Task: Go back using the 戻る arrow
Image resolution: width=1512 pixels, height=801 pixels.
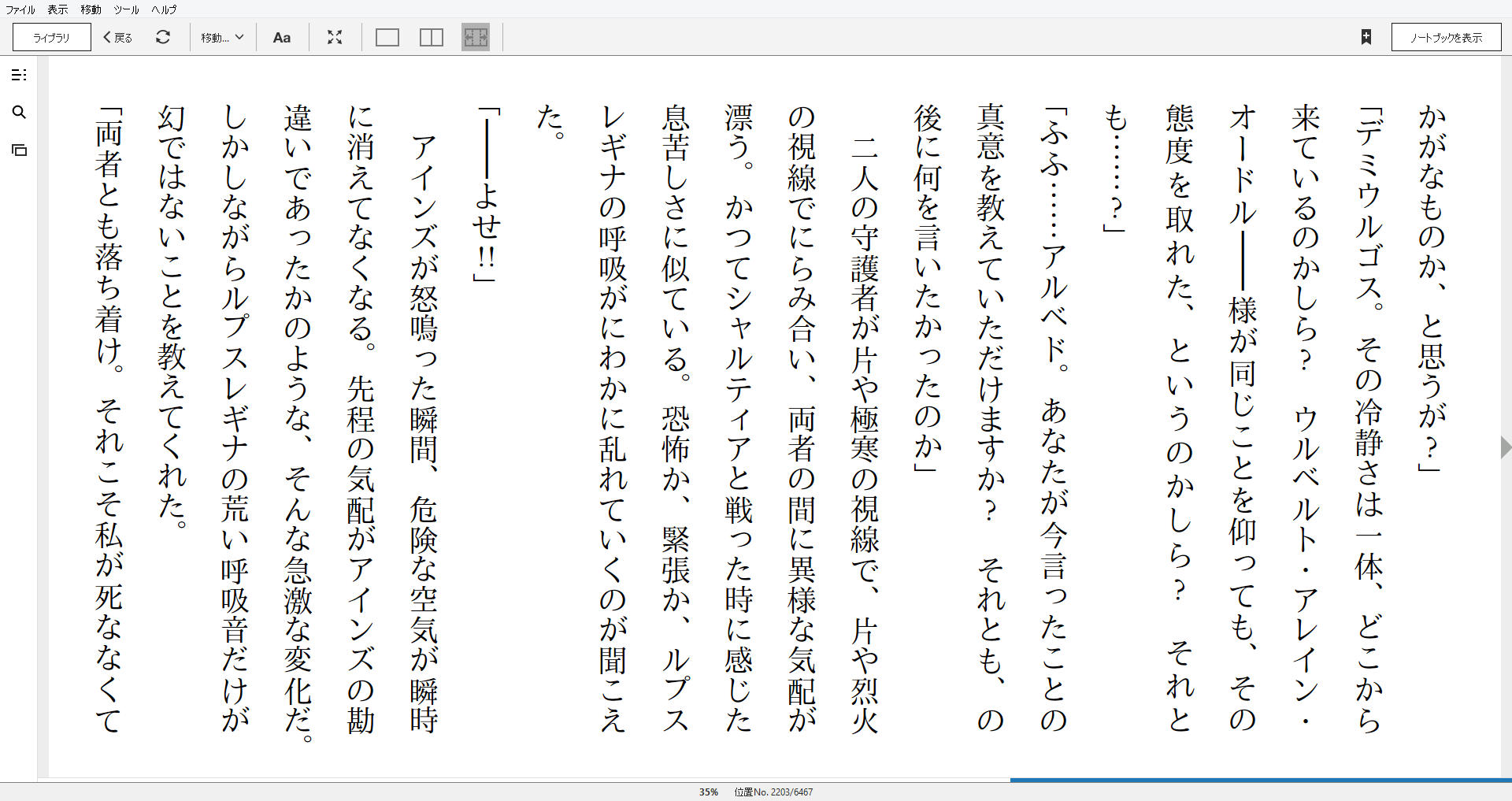Action: tap(116, 37)
